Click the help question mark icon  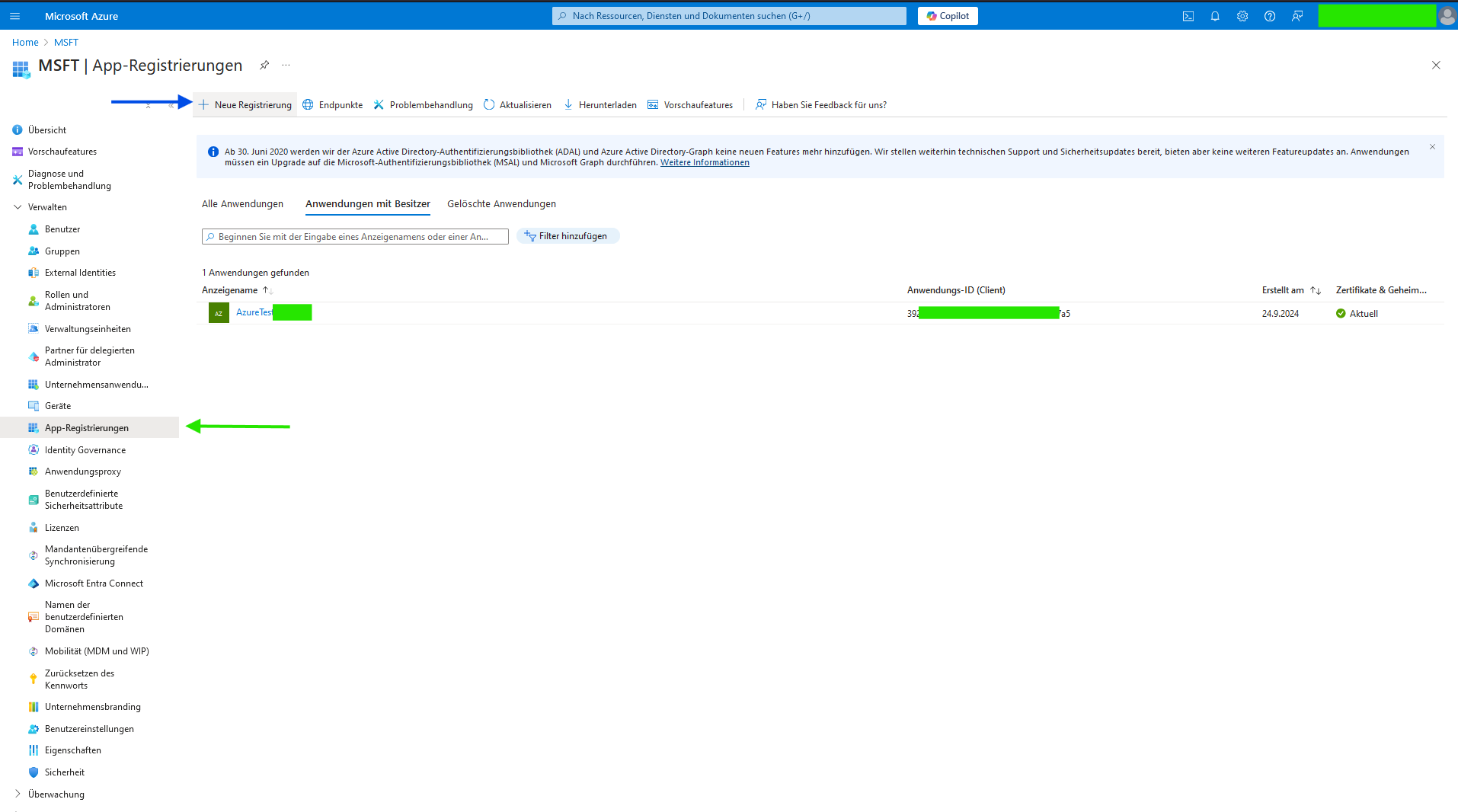(x=1270, y=16)
